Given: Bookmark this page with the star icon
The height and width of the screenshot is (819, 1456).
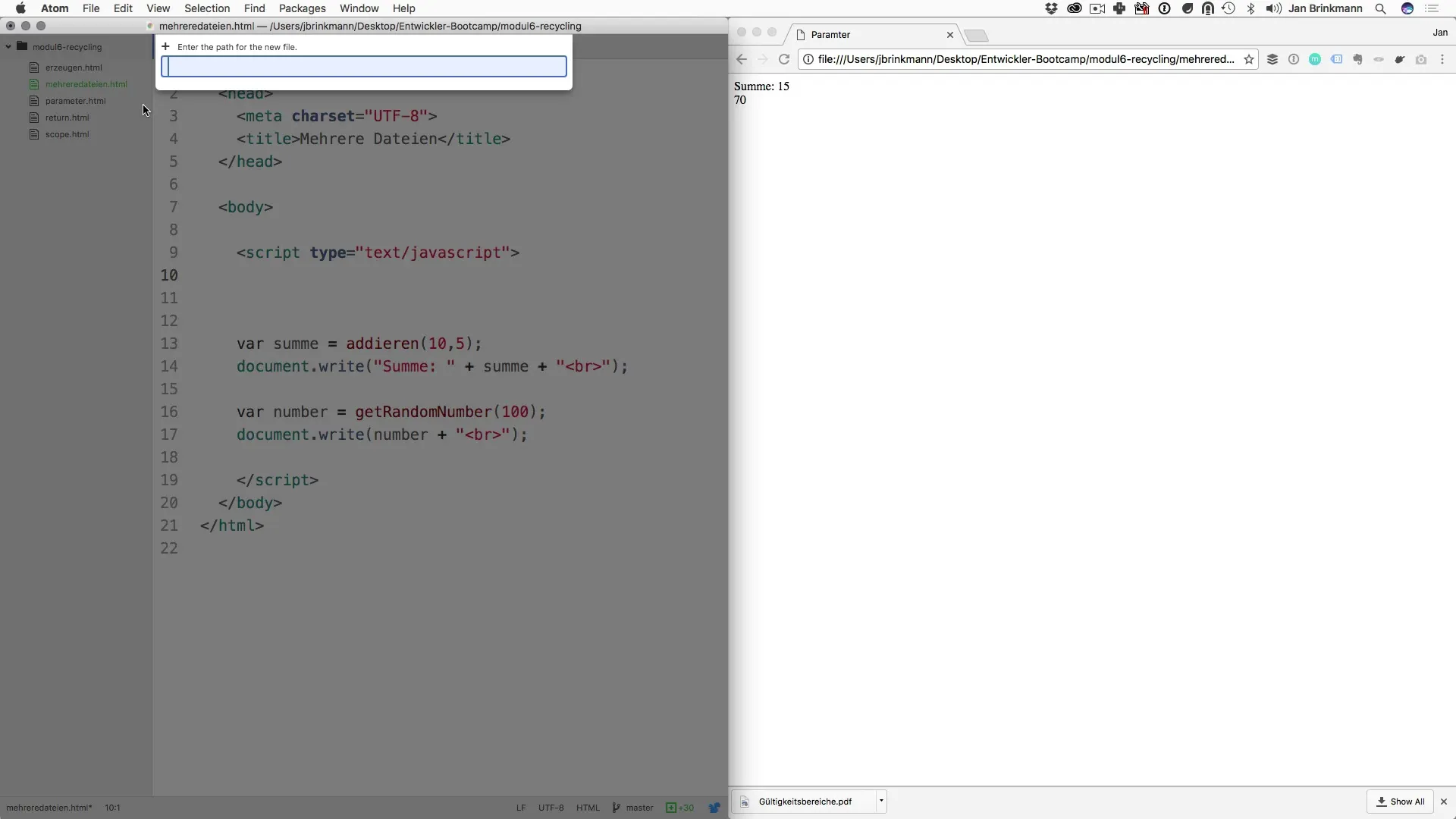Looking at the screenshot, I should pos(1248,59).
